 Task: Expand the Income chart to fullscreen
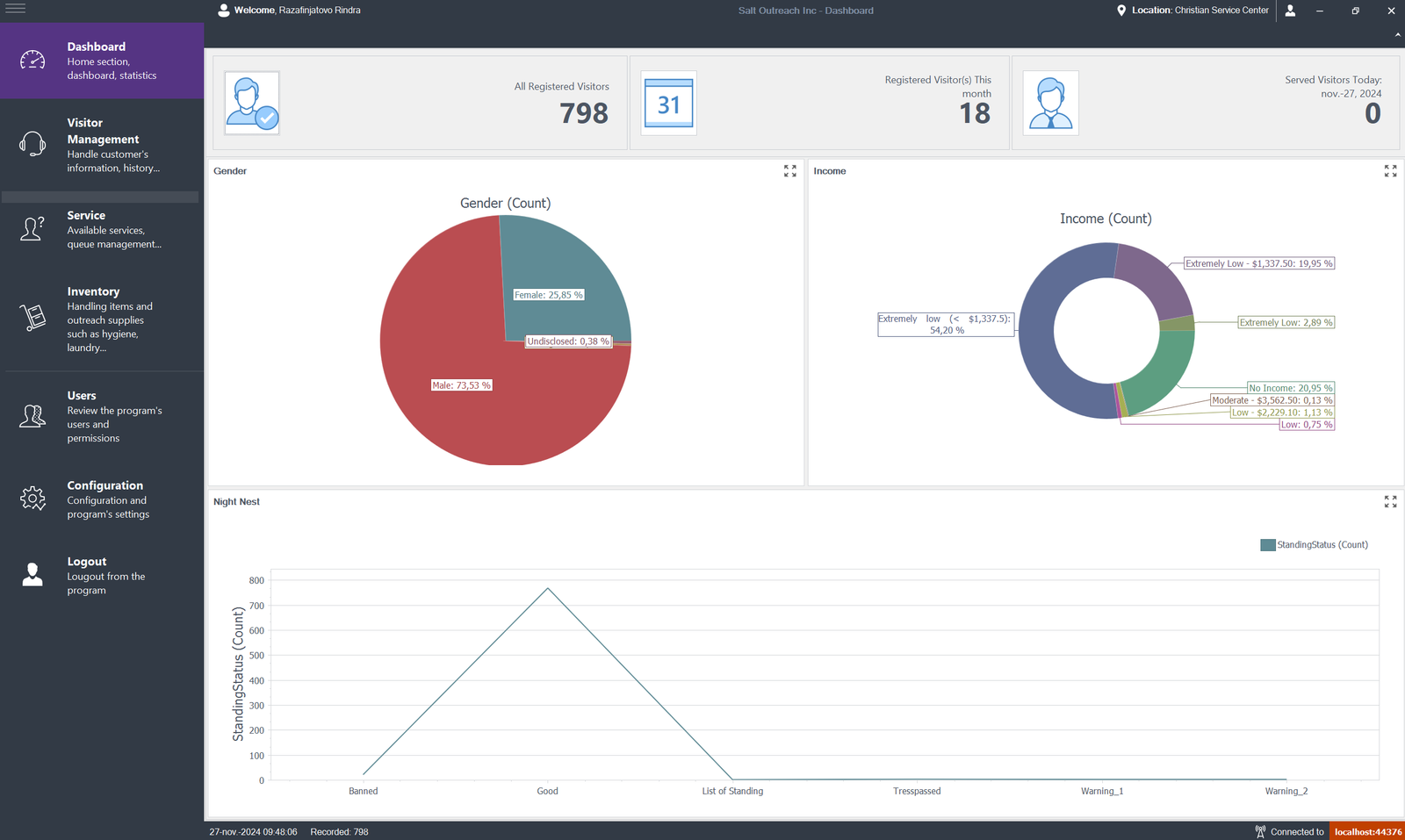[1390, 171]
